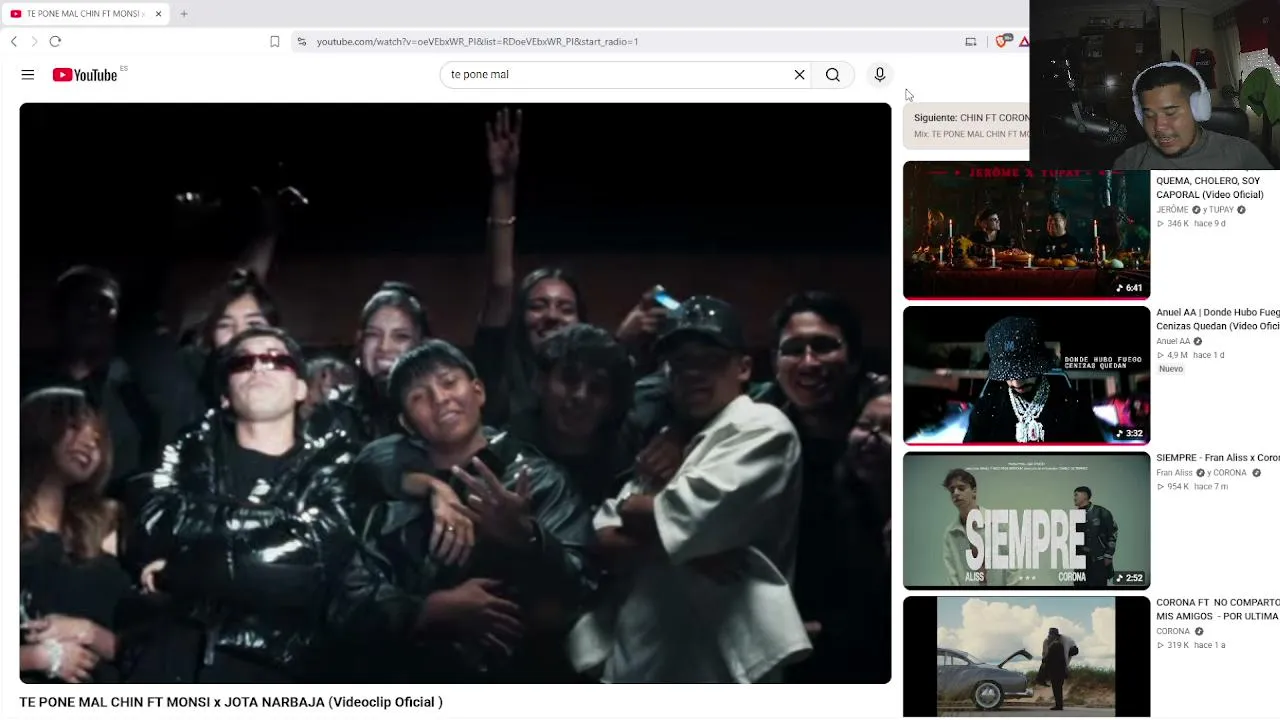Go back with the browser back arrow
The height and width of the screenshot is (720, 1280).
point(14,41)
